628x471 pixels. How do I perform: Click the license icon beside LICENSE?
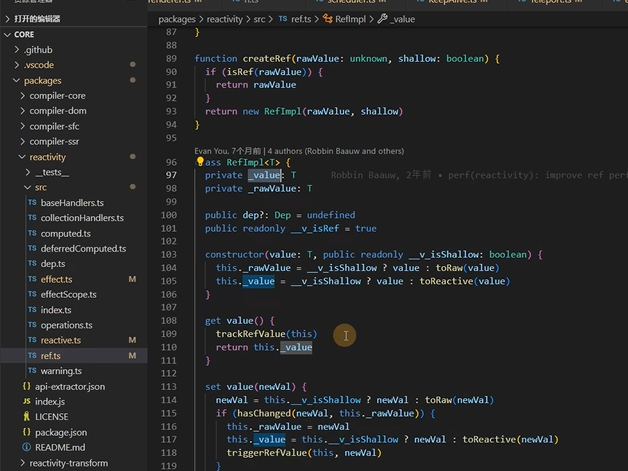pos(26,417)
